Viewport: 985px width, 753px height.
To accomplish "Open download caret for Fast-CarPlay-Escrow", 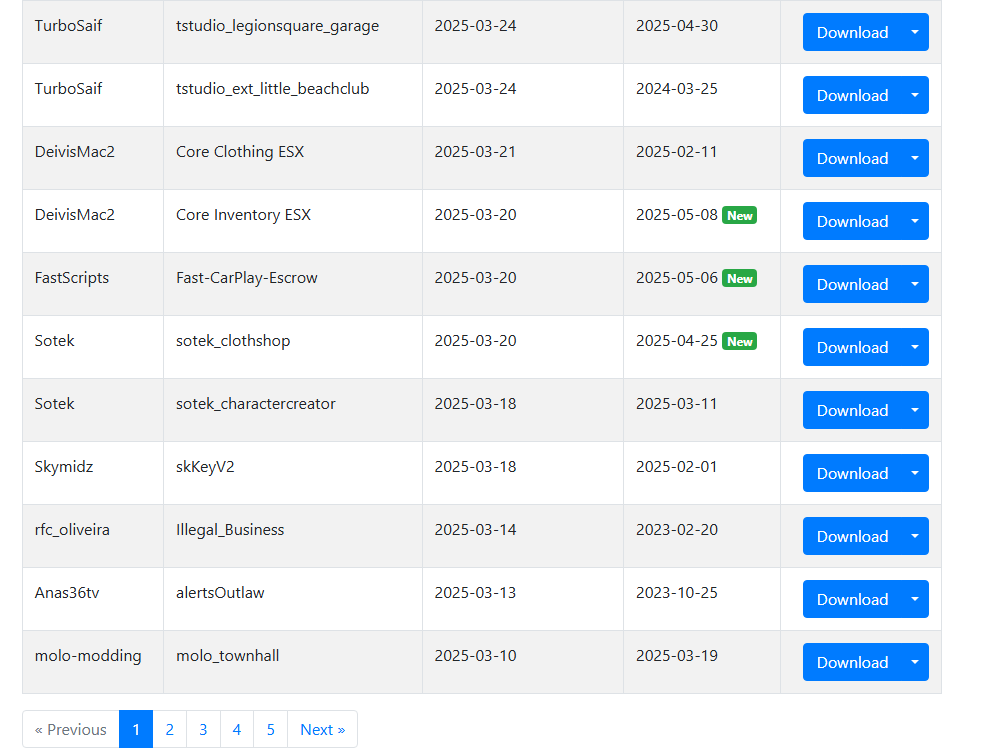I will [915, 284].
